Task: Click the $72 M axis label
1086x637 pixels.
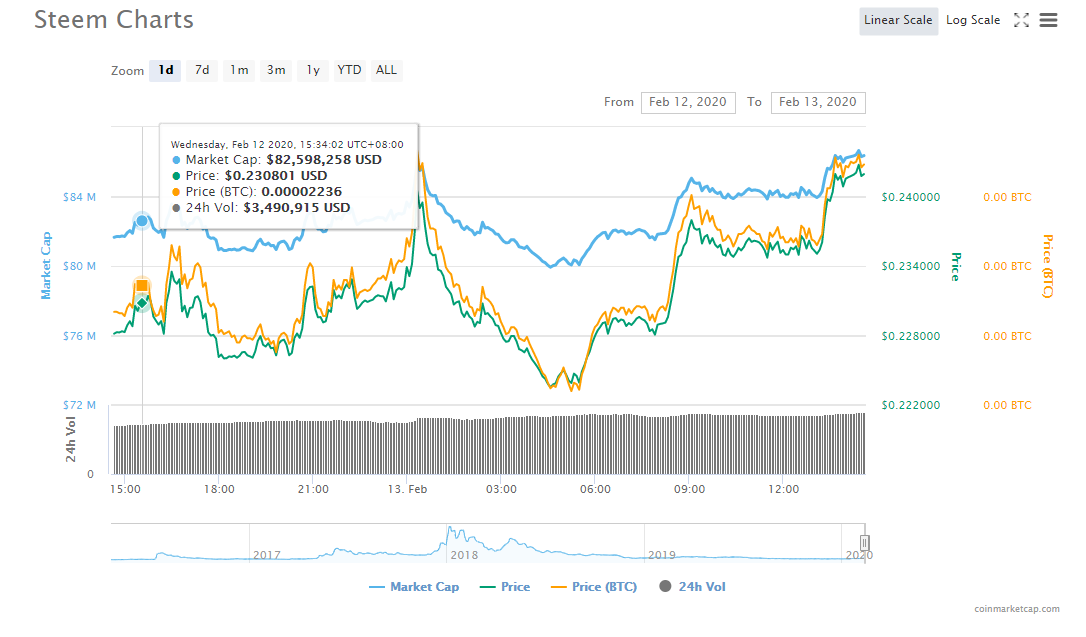Action: coord(80,405)
